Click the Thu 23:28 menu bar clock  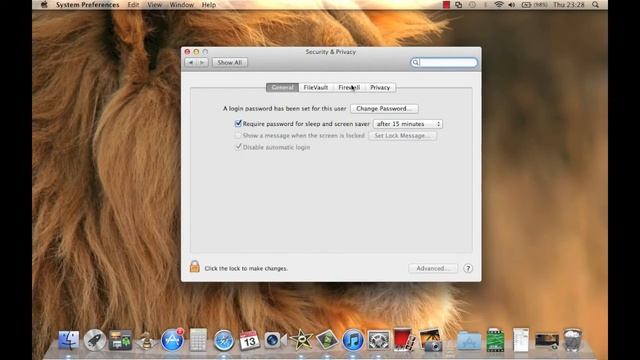pyautogui.click(x=569, y=5)
